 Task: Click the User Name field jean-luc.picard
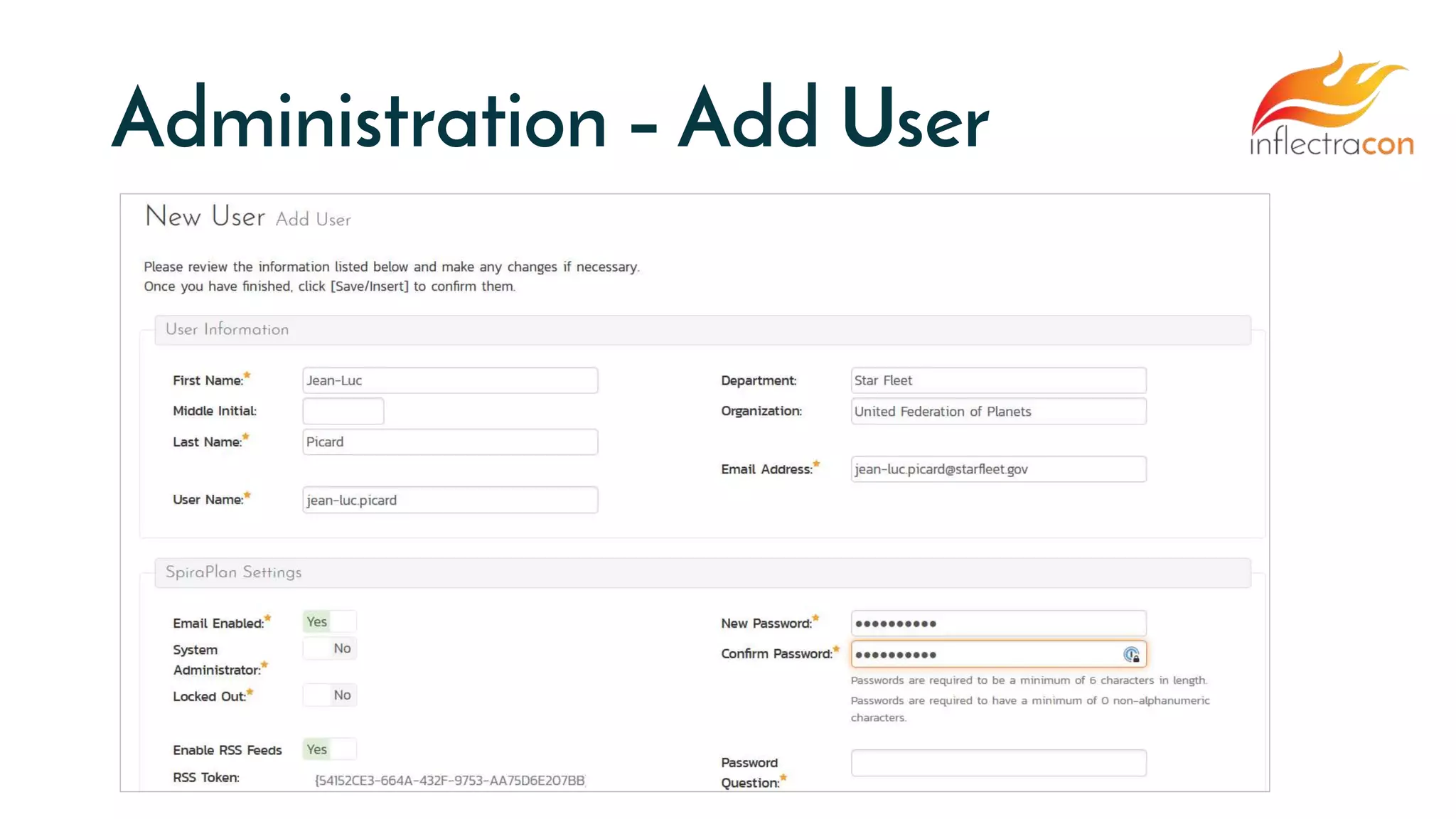(450, 500)
